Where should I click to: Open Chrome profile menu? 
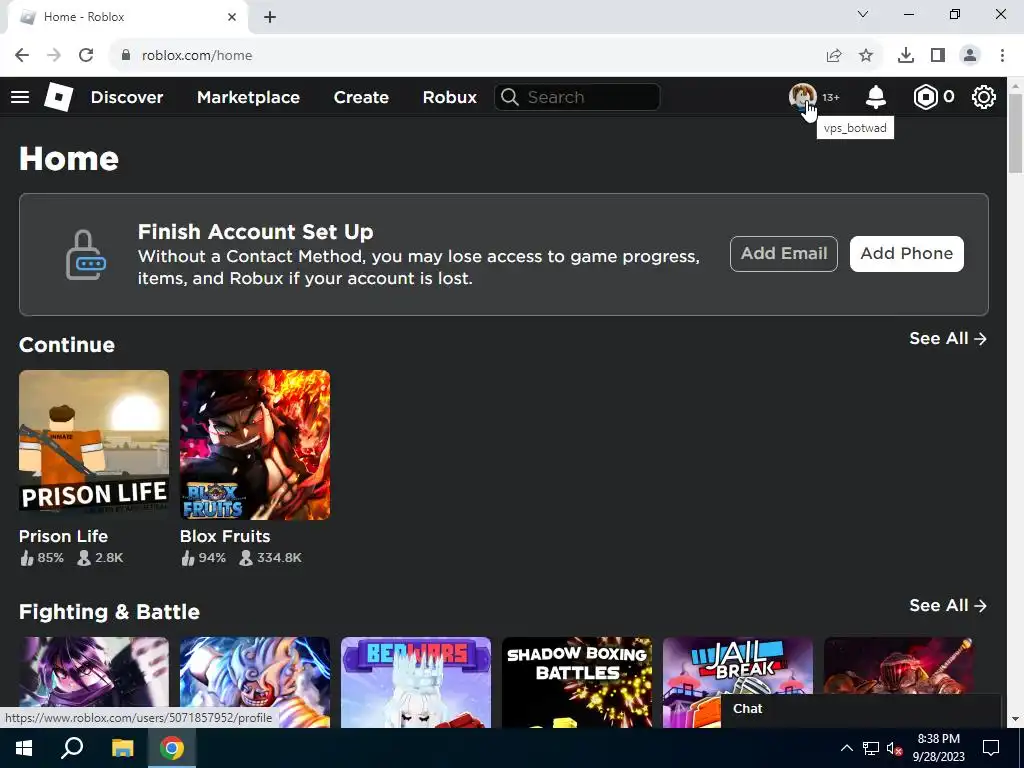pyautogui.click(x=970, y=56)
